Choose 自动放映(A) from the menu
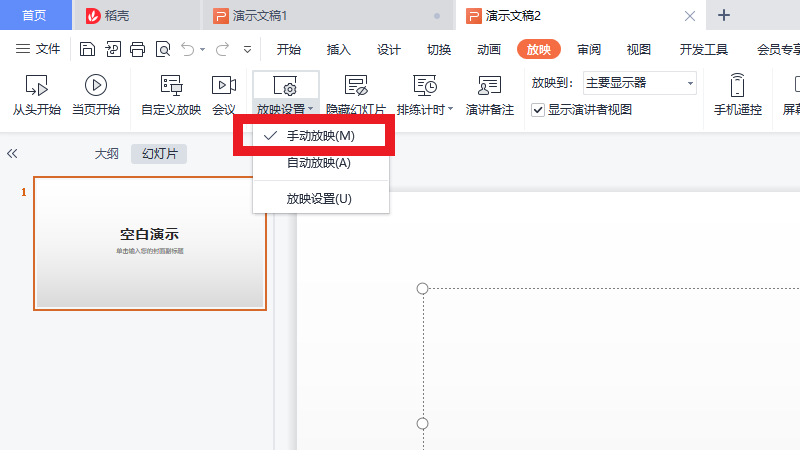The height and width of the screenshot is (450, 800). pyautogui.click(x=318, y=163)
